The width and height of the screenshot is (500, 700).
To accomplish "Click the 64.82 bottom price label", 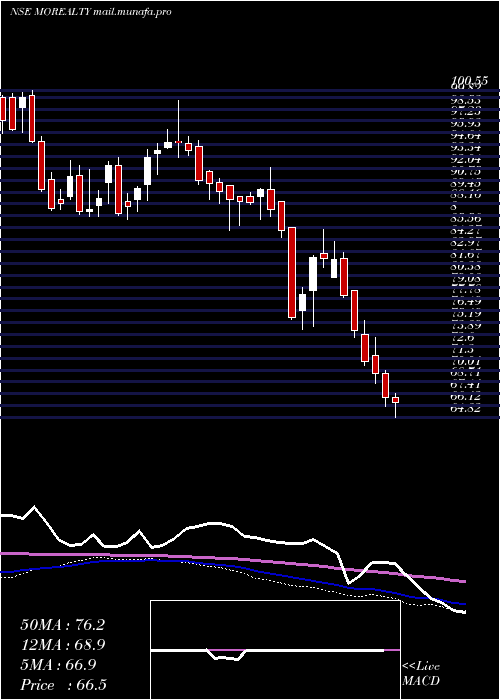I will [x=467, y=408].
